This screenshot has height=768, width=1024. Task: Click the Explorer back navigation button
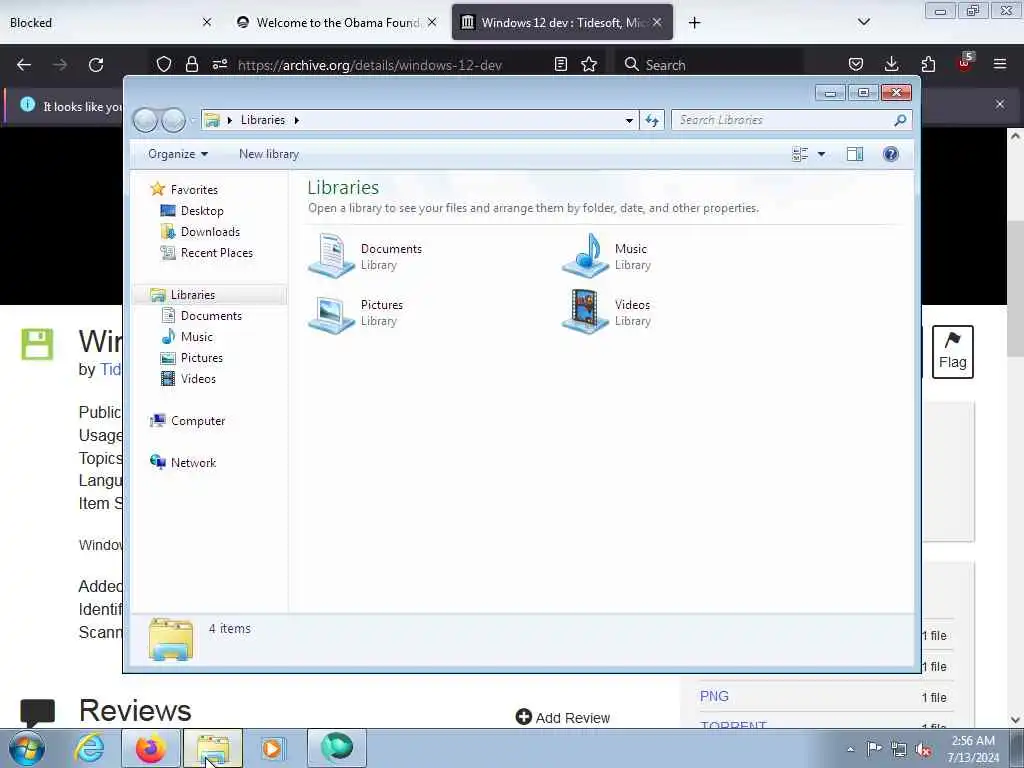(145, 120)
